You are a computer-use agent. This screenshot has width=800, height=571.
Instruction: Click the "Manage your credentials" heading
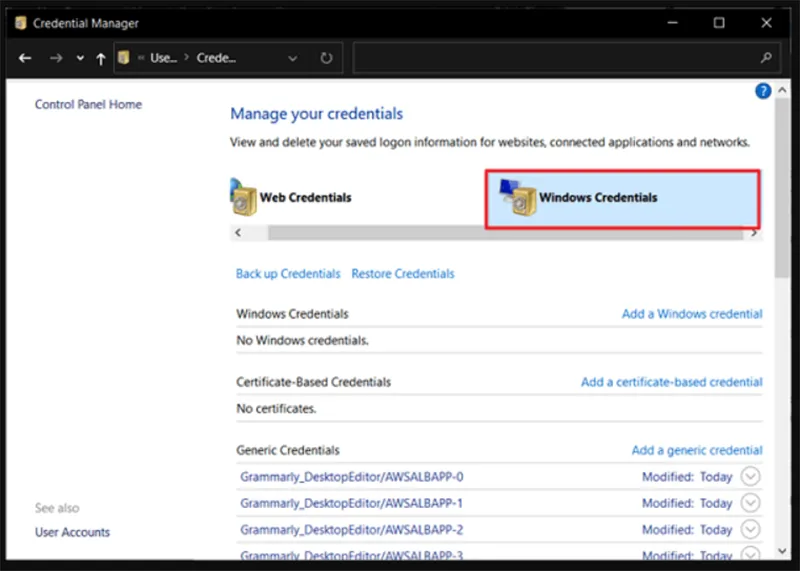tap(316, 114)
